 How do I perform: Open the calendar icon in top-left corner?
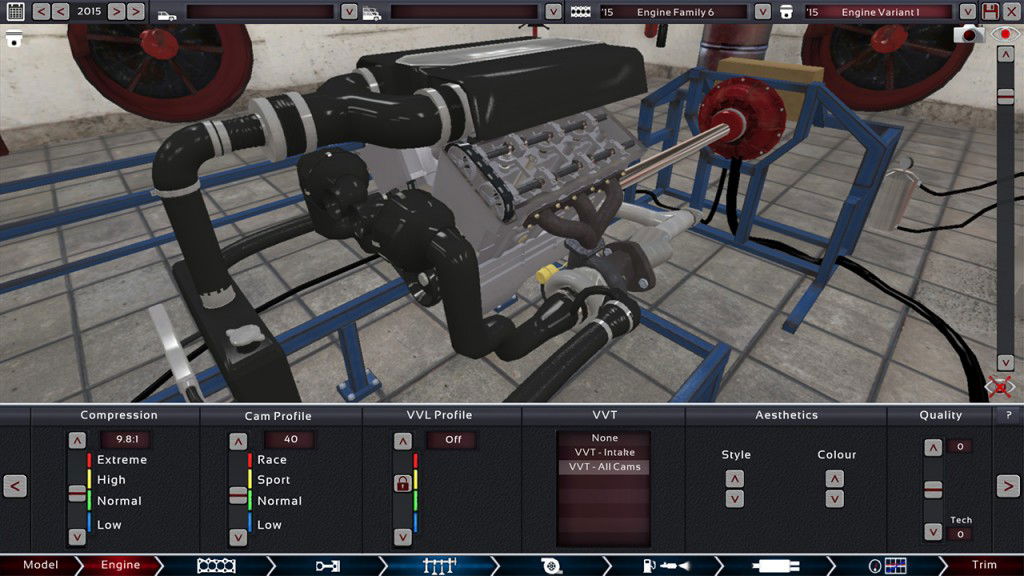pos(15,11)
